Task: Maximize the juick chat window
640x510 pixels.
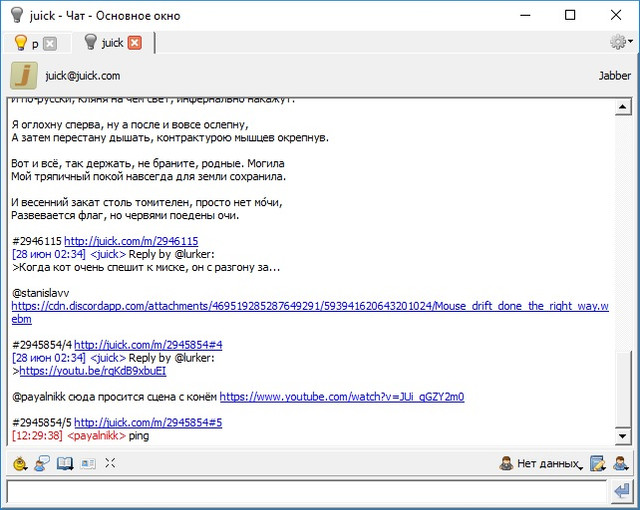Action: [570, 15]
